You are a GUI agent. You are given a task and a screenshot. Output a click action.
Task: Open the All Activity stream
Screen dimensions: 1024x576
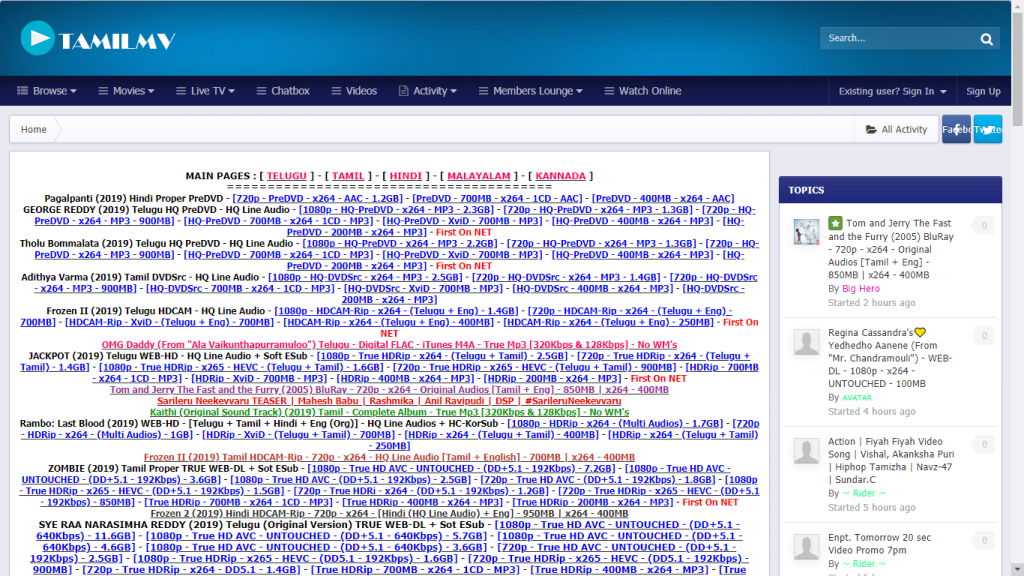pos(897,129)
